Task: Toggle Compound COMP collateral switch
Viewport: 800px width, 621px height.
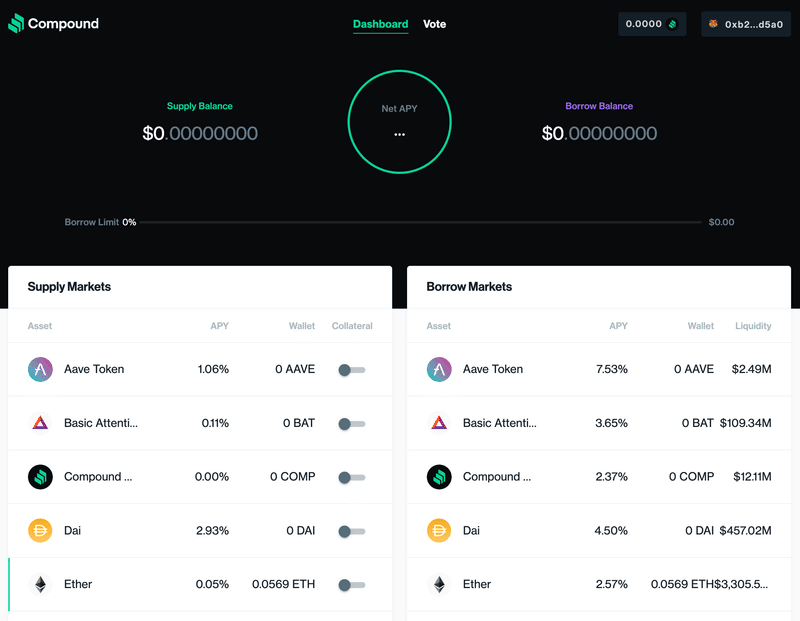Action: (x=352, y=478)
